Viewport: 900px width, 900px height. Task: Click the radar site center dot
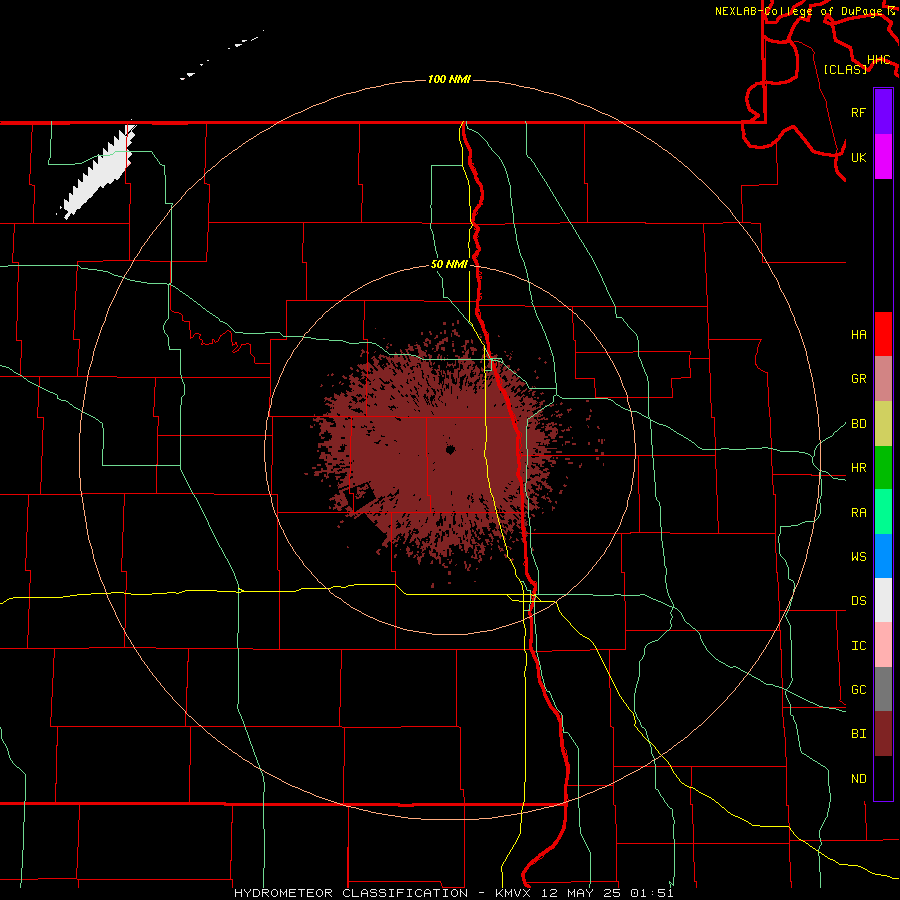(x=451, y=449)
